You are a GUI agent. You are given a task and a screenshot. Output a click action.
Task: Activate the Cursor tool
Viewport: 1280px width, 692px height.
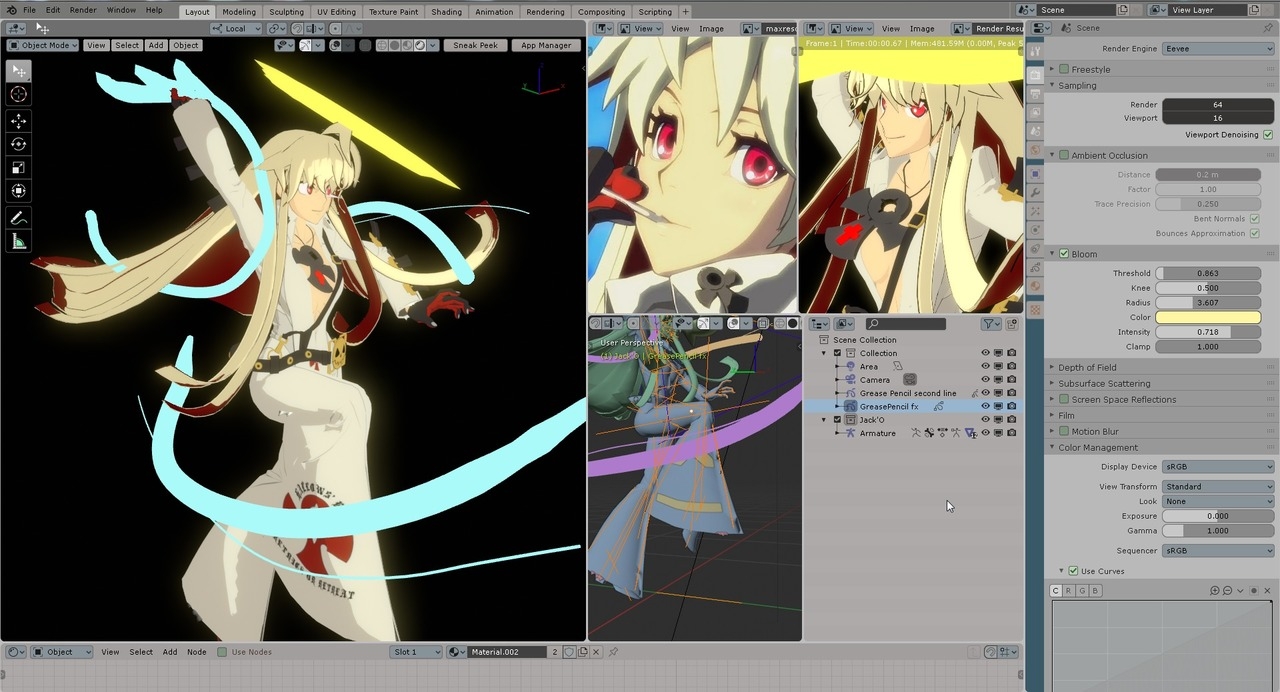18,94
